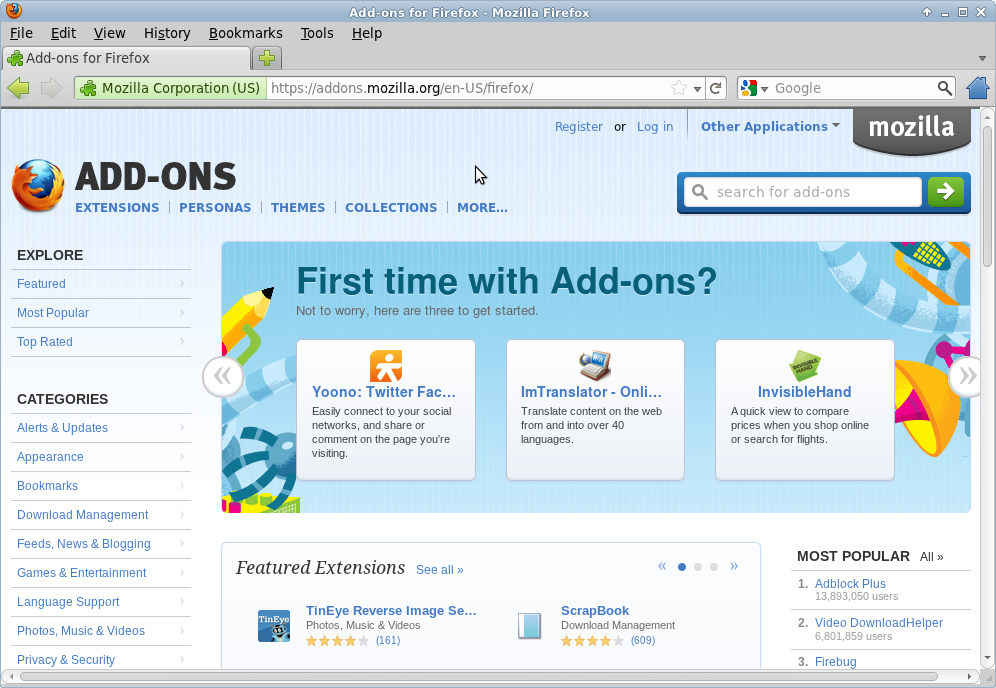Viewport: 996px width, 688px height.
Task: Click the Google search input field
Action: pyautogui.click(x=853, y=88)
